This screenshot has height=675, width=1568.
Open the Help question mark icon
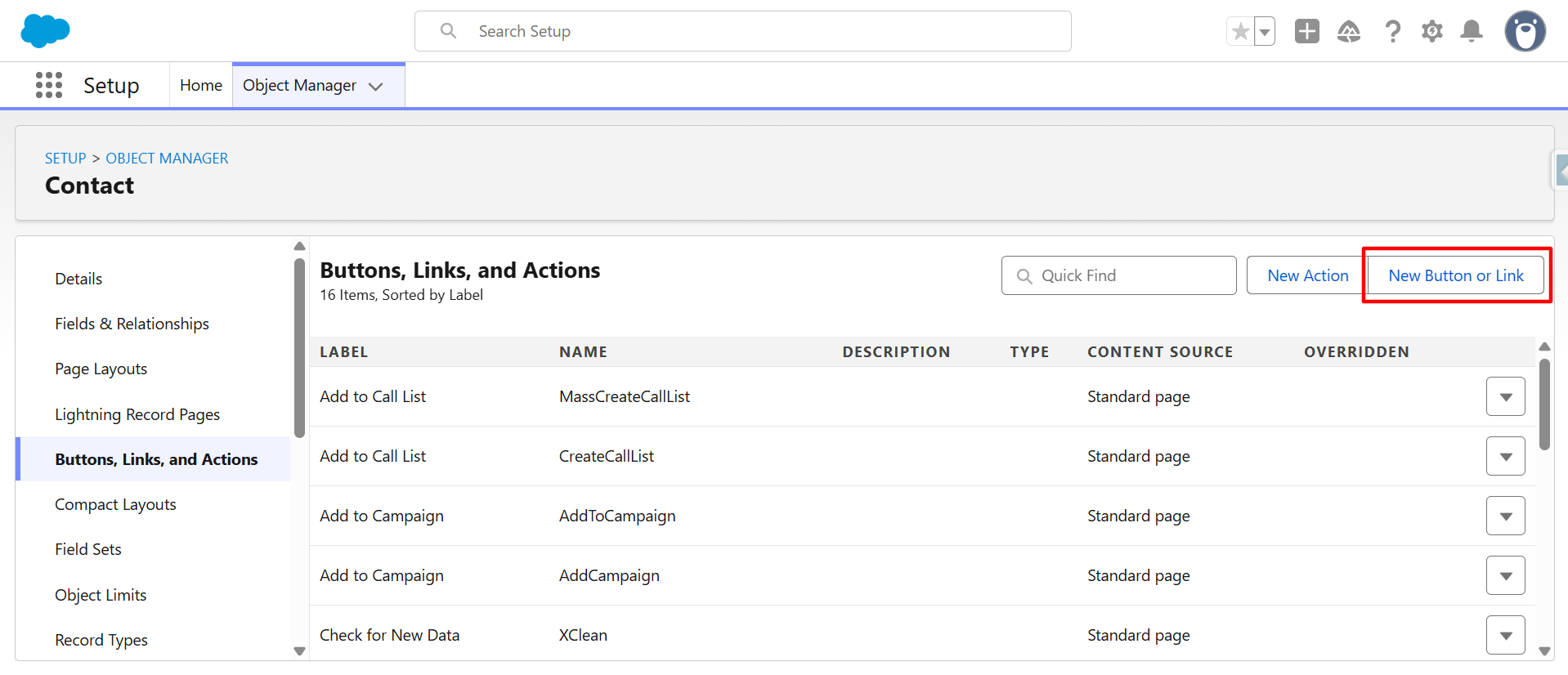tap(1392, 32)
